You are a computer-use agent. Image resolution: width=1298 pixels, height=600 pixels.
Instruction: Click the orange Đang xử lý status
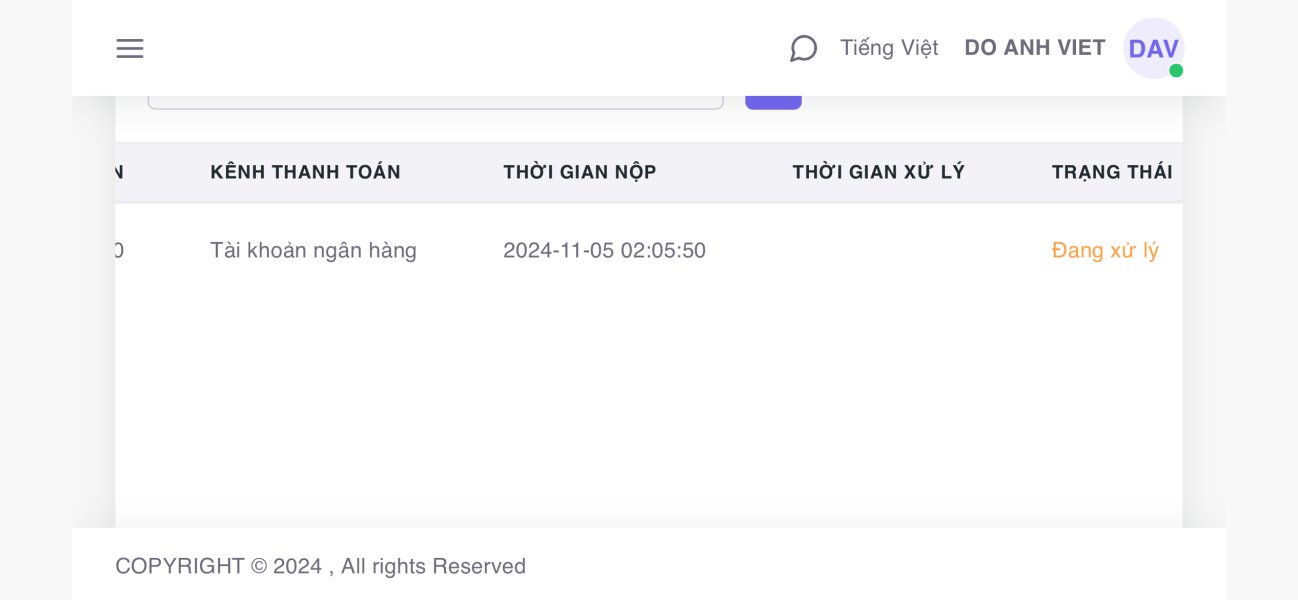click(1105, 250)
